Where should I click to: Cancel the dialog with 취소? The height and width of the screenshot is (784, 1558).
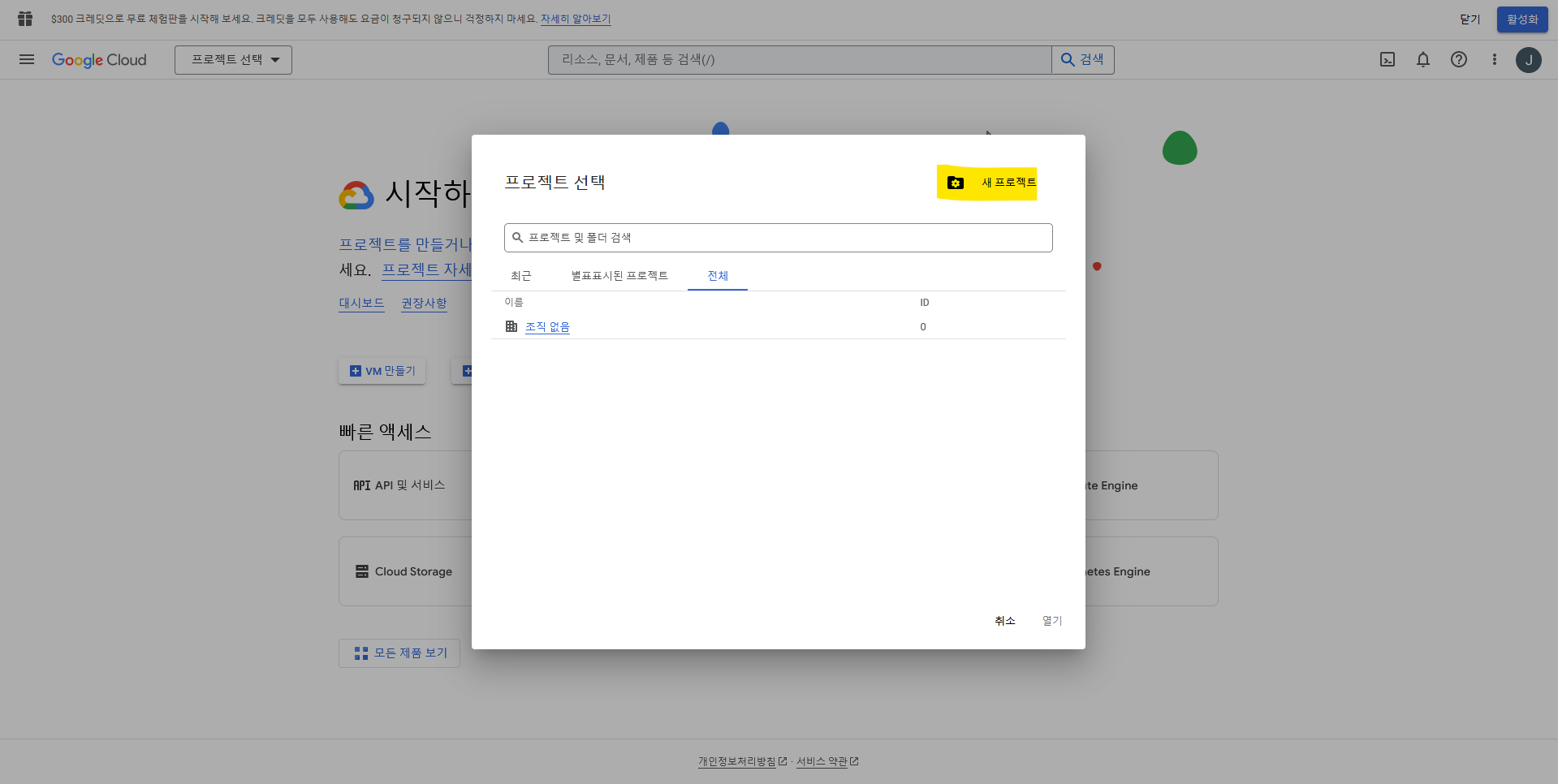coord(1005,621)
